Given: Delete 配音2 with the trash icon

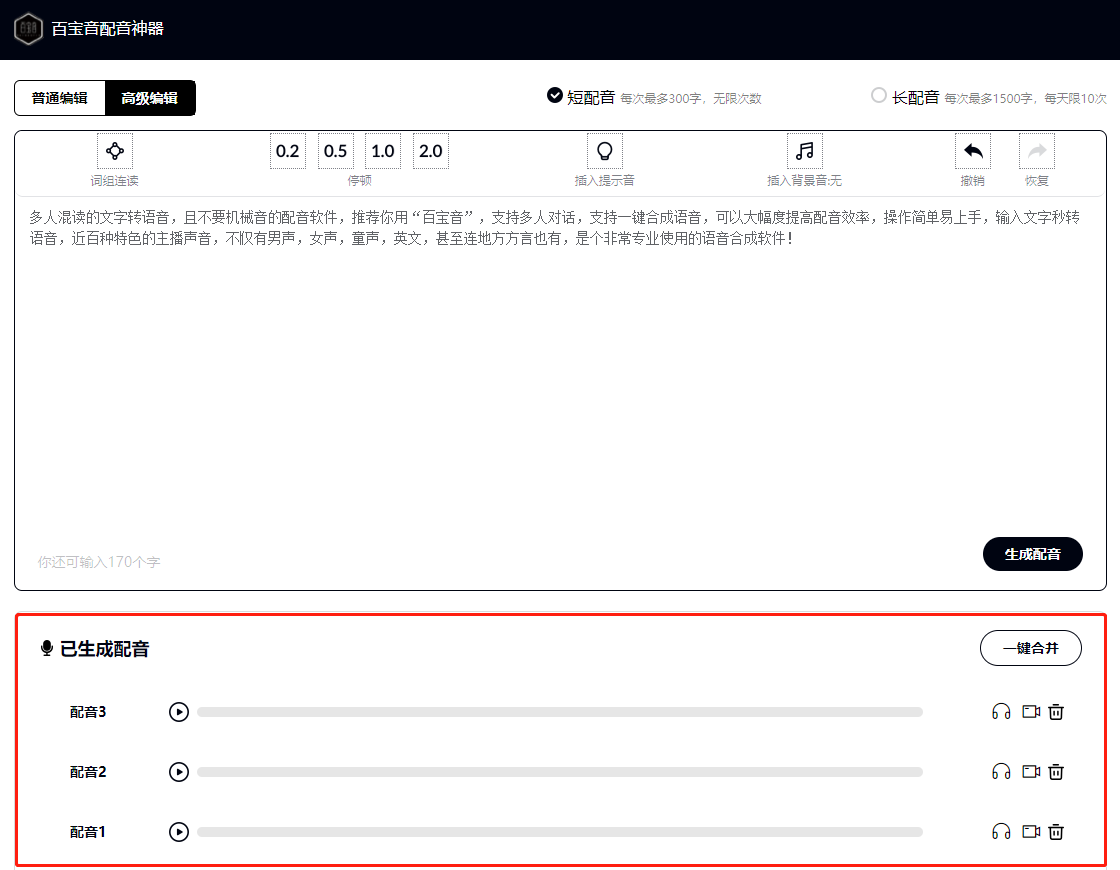Looking at the screenshot, I should [x=1056, y=771].
